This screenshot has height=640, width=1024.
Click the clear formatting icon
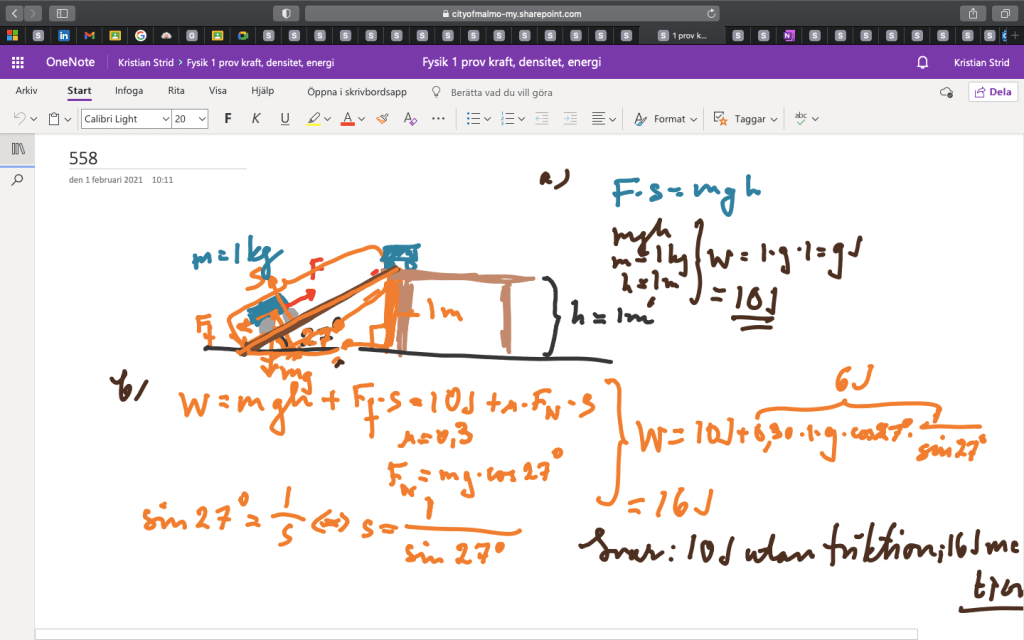409,118
